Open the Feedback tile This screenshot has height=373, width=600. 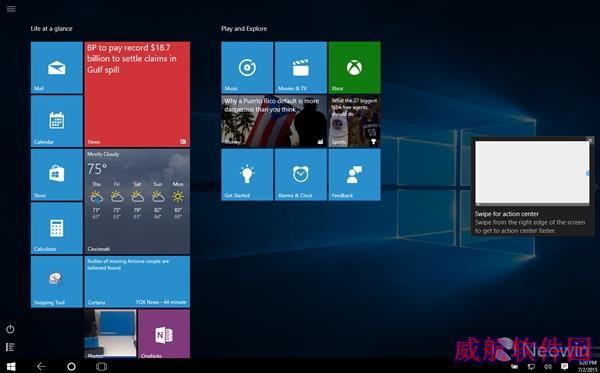point(354,174)
